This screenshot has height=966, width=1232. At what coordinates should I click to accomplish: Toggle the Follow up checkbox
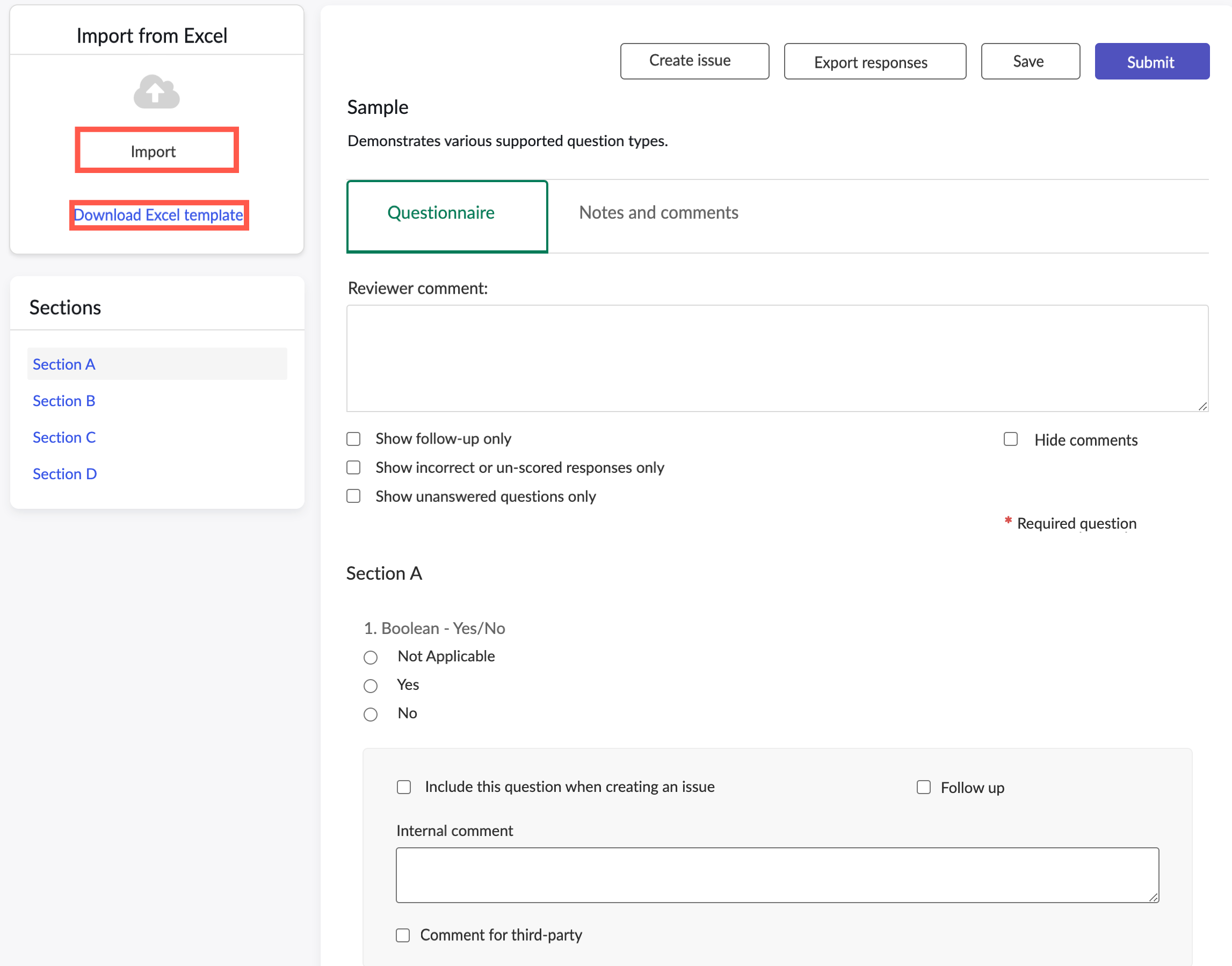tap(923, 787)
